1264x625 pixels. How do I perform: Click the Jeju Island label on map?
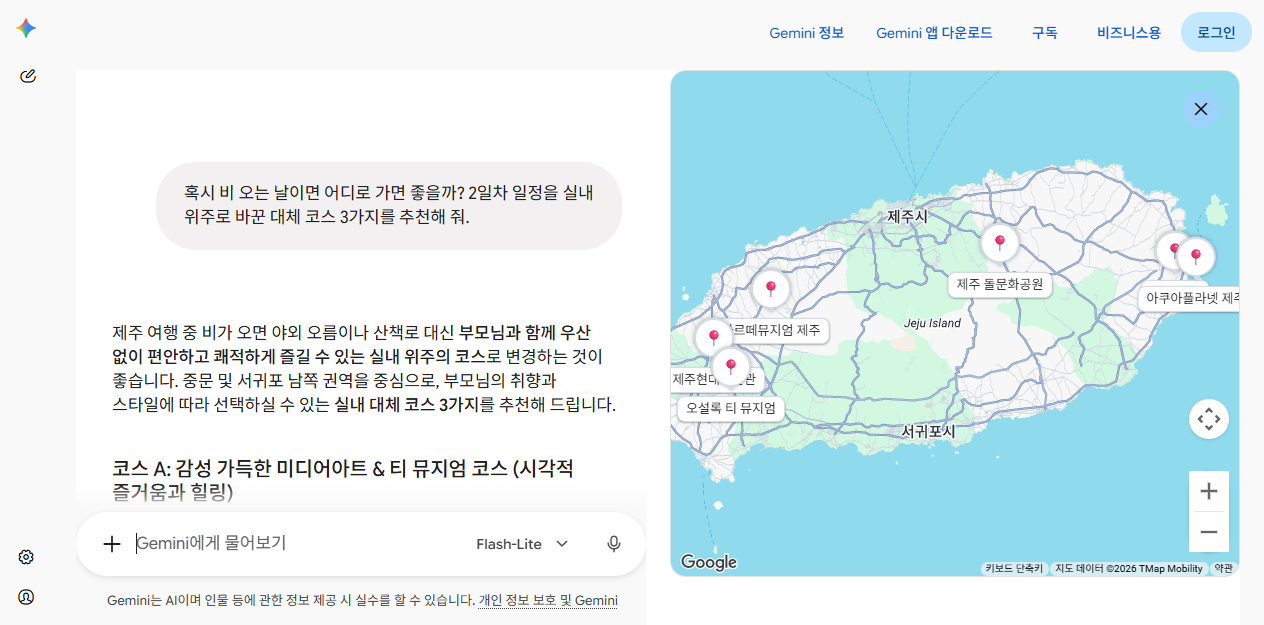point(932,323)
